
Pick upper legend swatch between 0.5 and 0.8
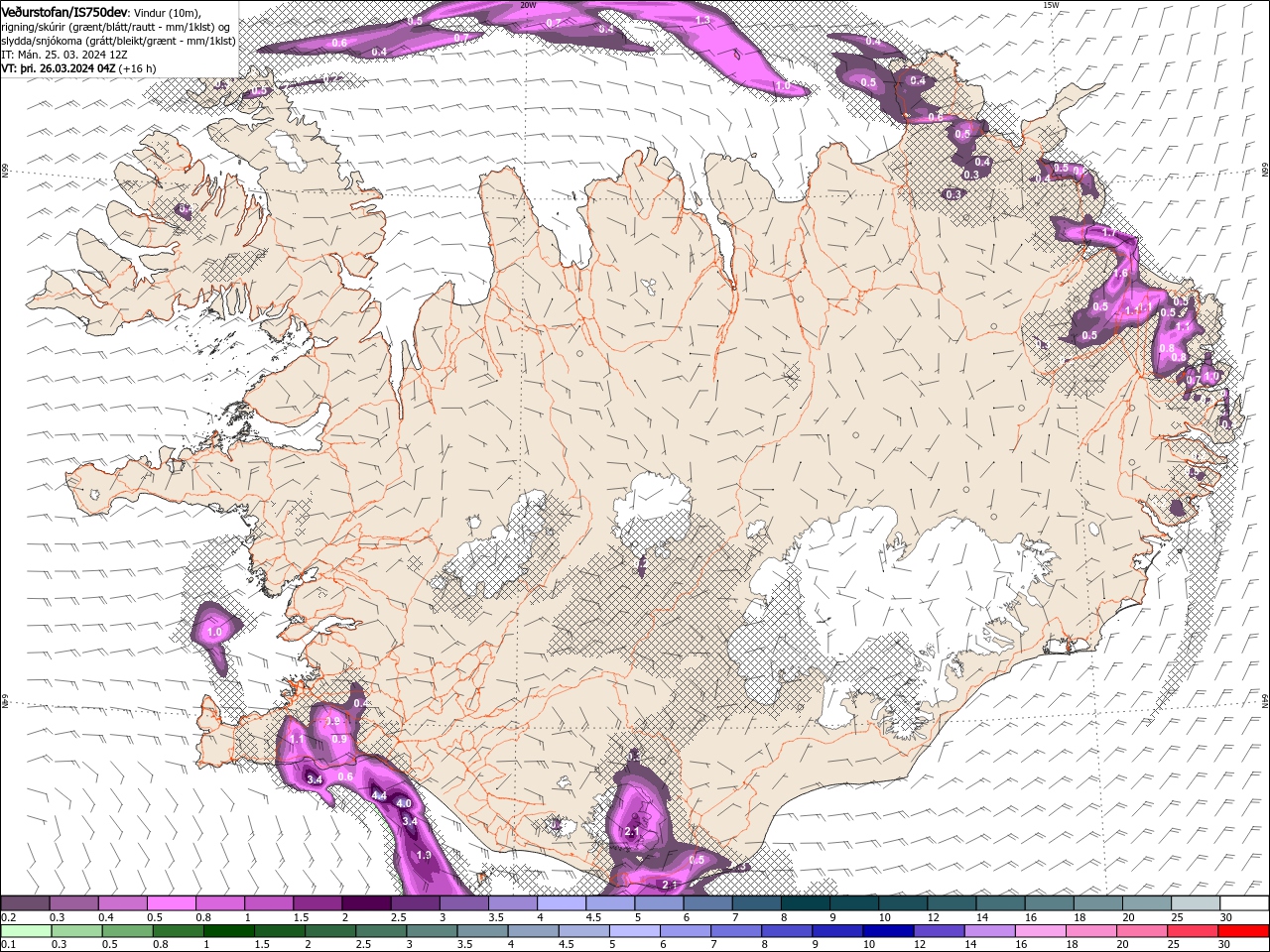pyautogui.click(x=171, y=903)
